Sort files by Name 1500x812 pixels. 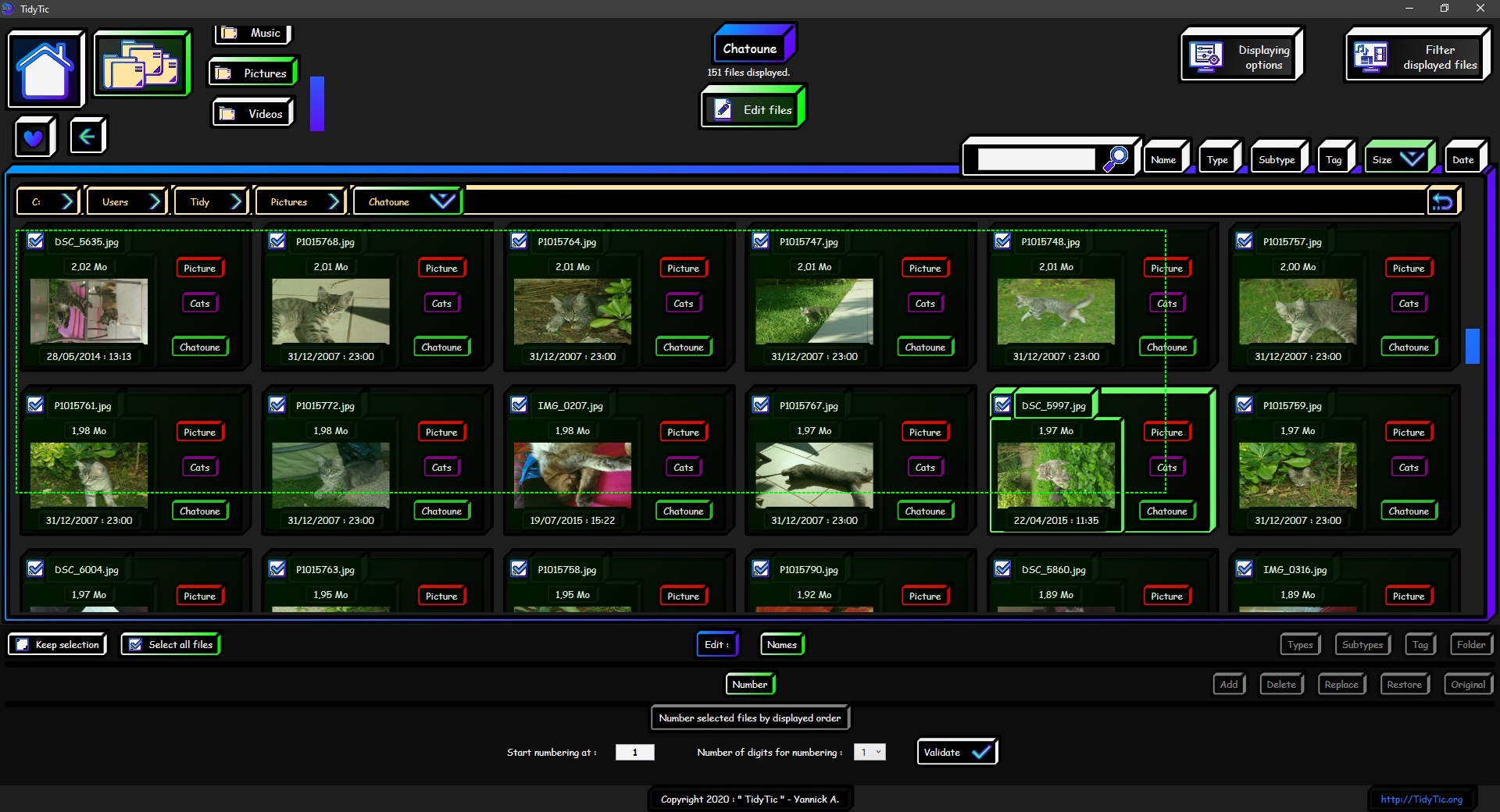1163,159
